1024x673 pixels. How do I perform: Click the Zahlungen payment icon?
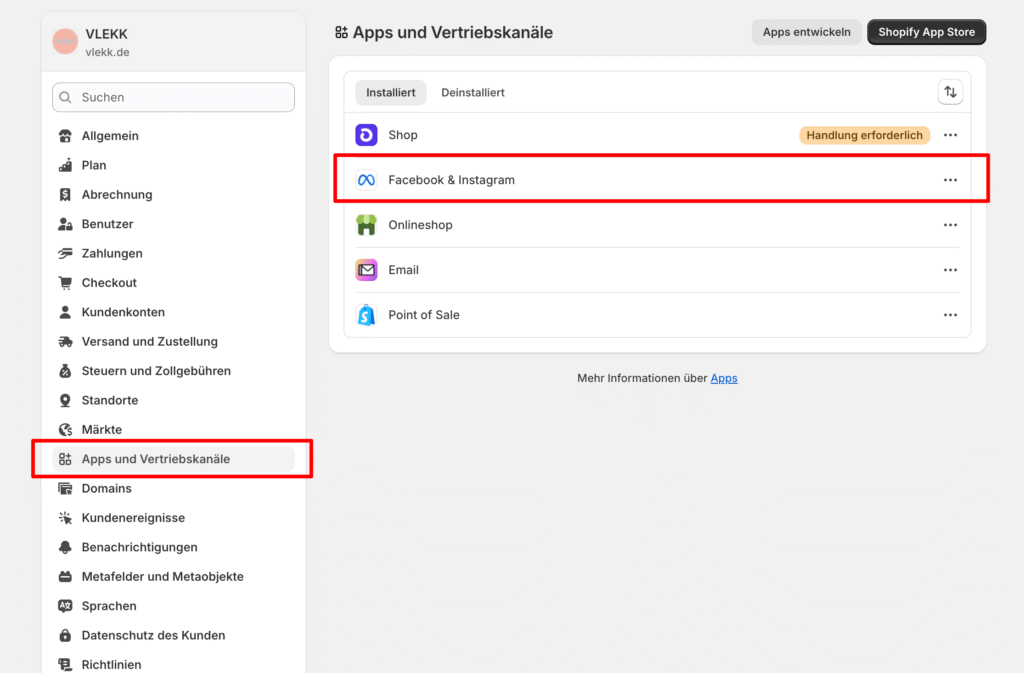click(x=65, y=253)
